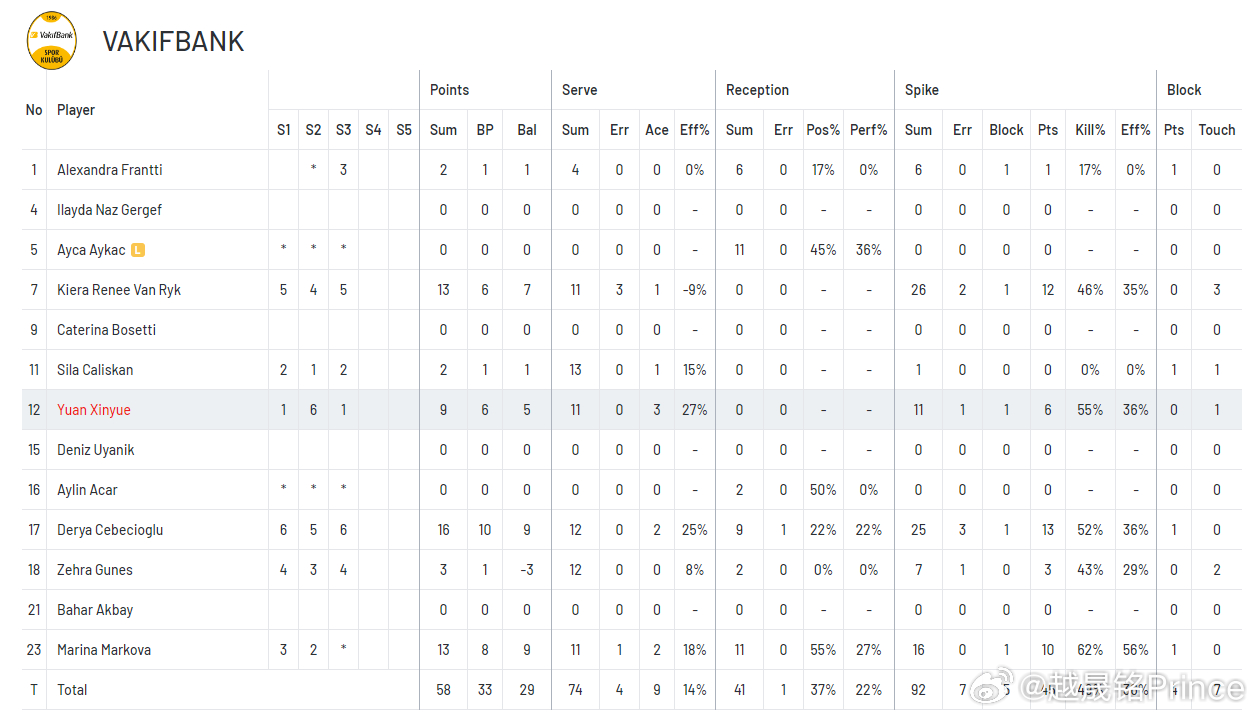
Task: Click the Points column group header
Action: pos(450,90)
